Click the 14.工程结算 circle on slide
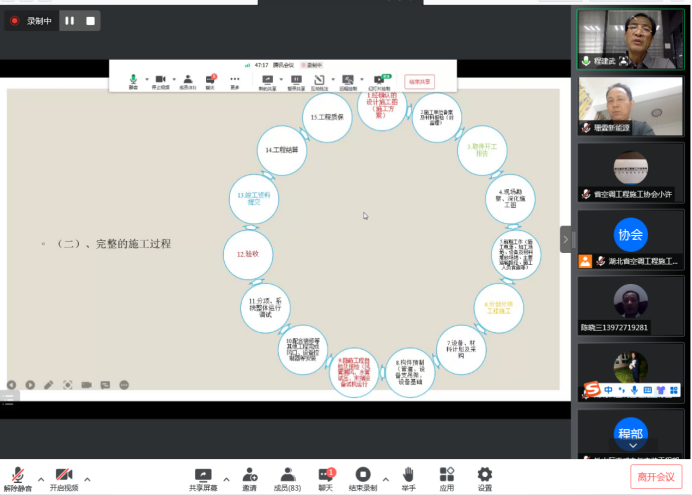The height and width of the screenshot is (495, 692). [x=282, y=150]
